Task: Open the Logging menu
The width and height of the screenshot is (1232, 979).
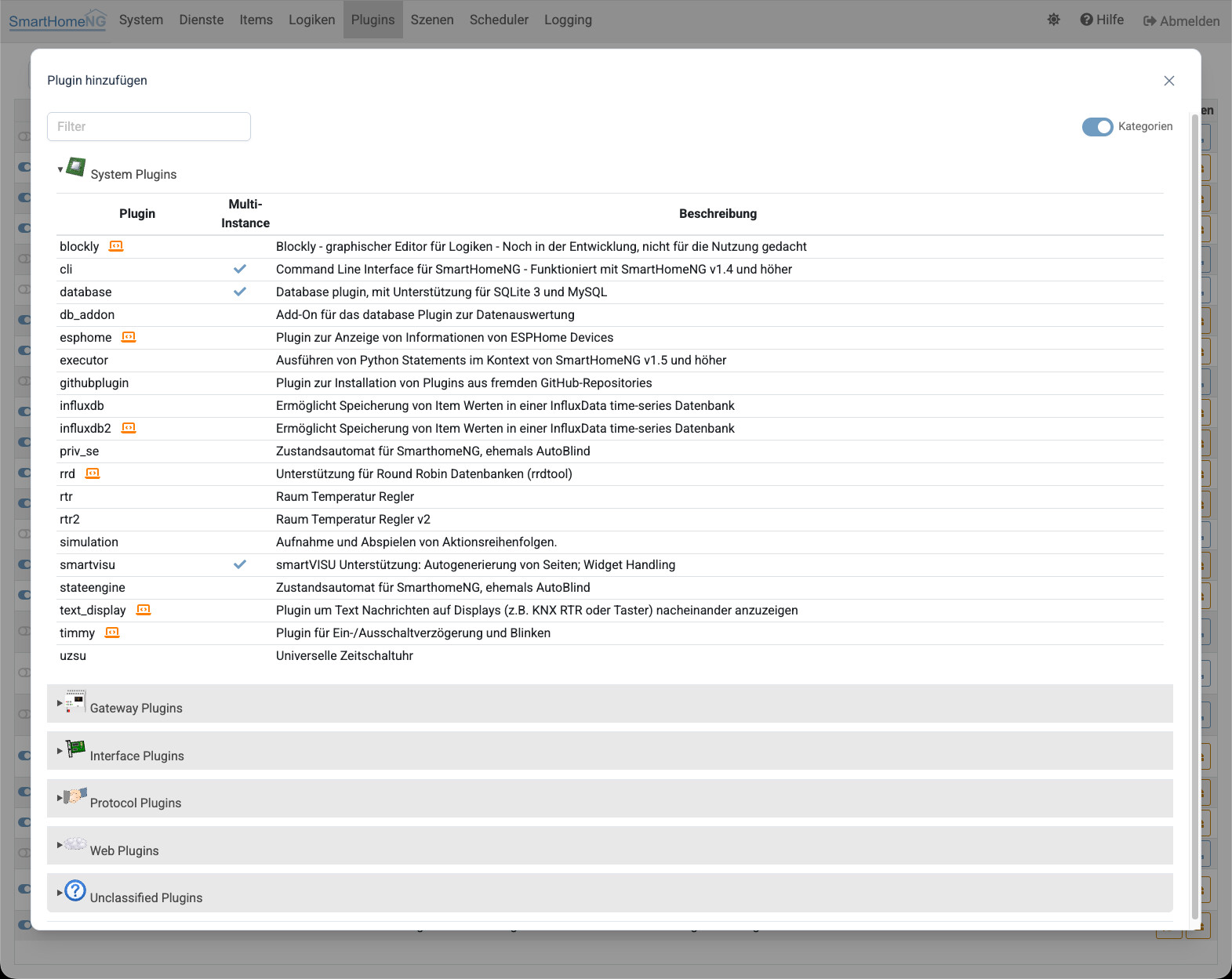Action: pyautogui.click(x=569, y=20)
